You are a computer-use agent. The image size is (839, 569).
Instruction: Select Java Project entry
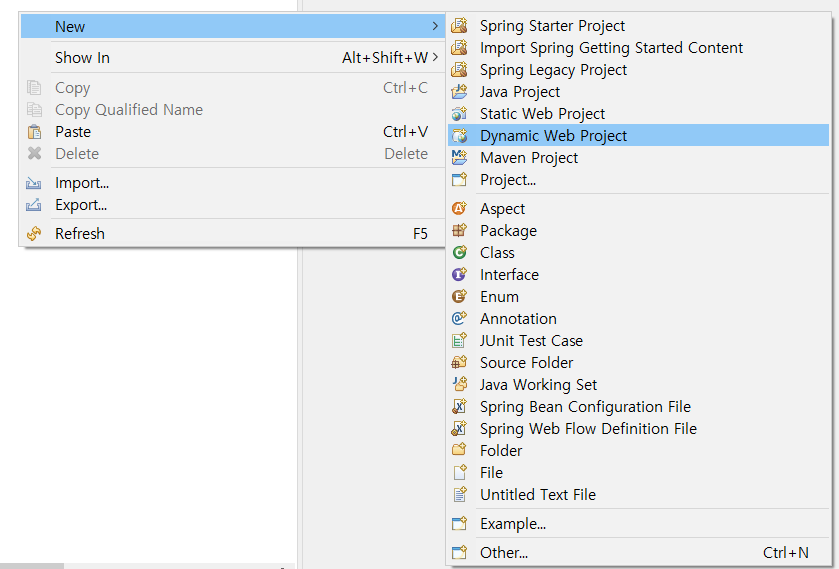pos(638,92)
